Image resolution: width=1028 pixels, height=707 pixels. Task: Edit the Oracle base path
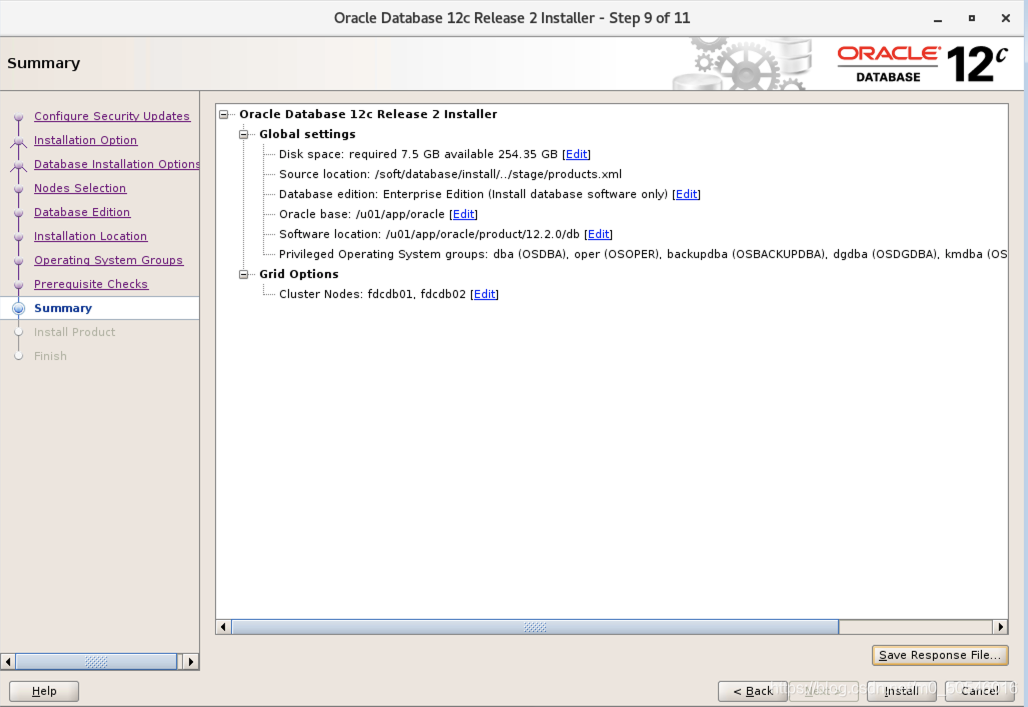tap(464, 214)
